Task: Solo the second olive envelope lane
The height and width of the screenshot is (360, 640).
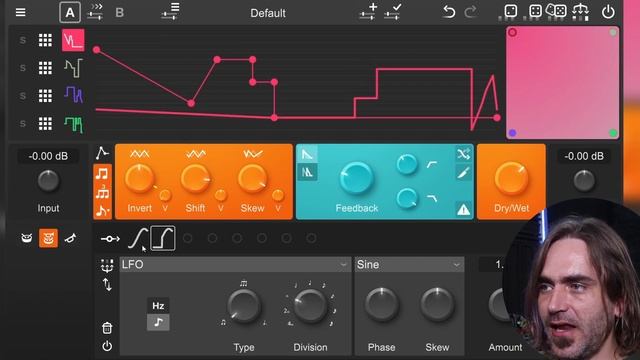Action: coord(23,68)
